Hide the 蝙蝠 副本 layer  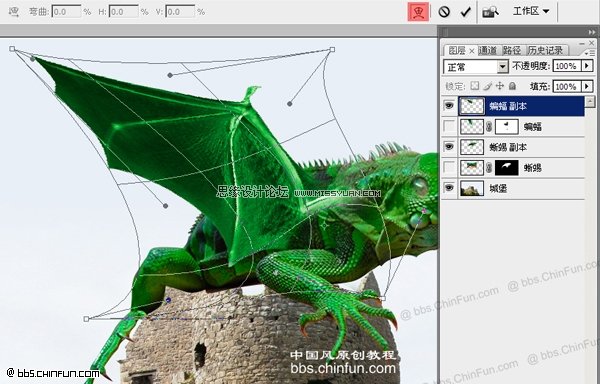[x=449, y=105]
